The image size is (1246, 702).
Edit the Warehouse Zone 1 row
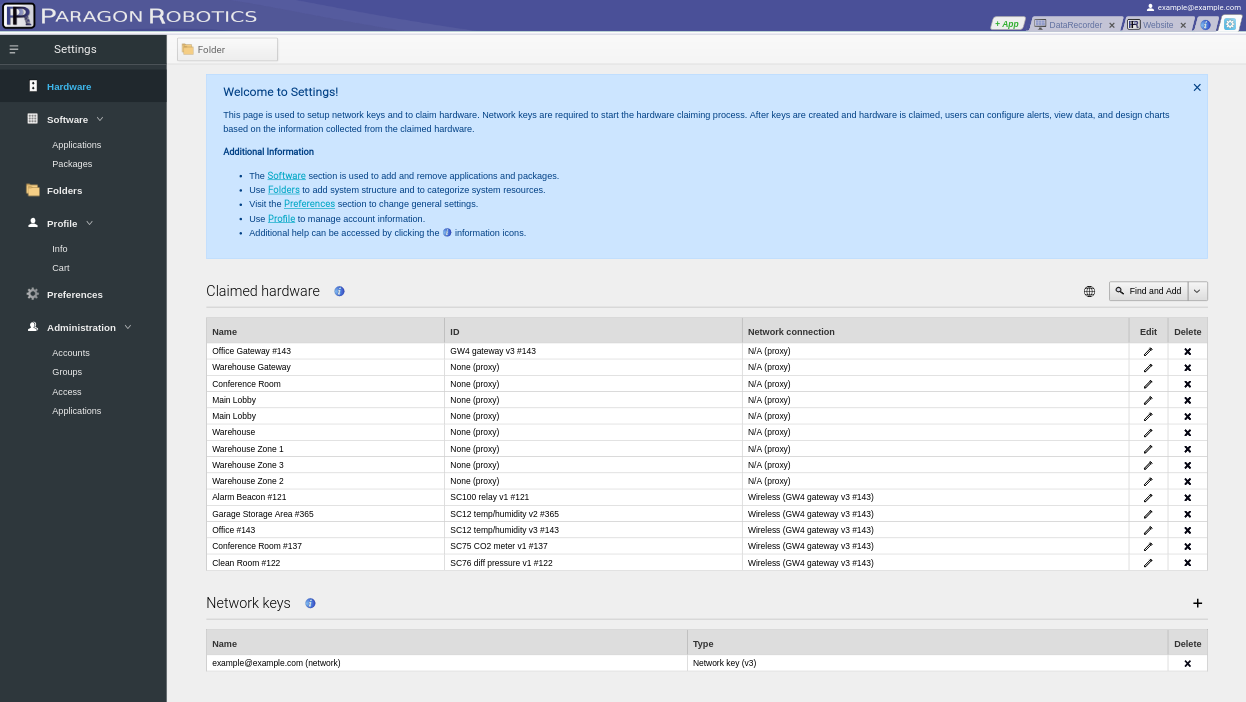pos(1148,449)
